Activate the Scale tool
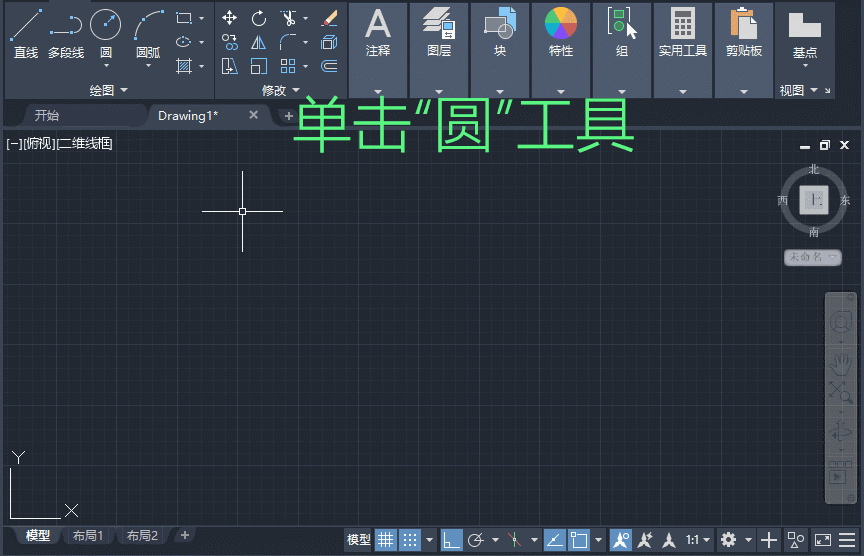Image resolution: width=864 pixels, height=556 pixels. coord(258,66)
